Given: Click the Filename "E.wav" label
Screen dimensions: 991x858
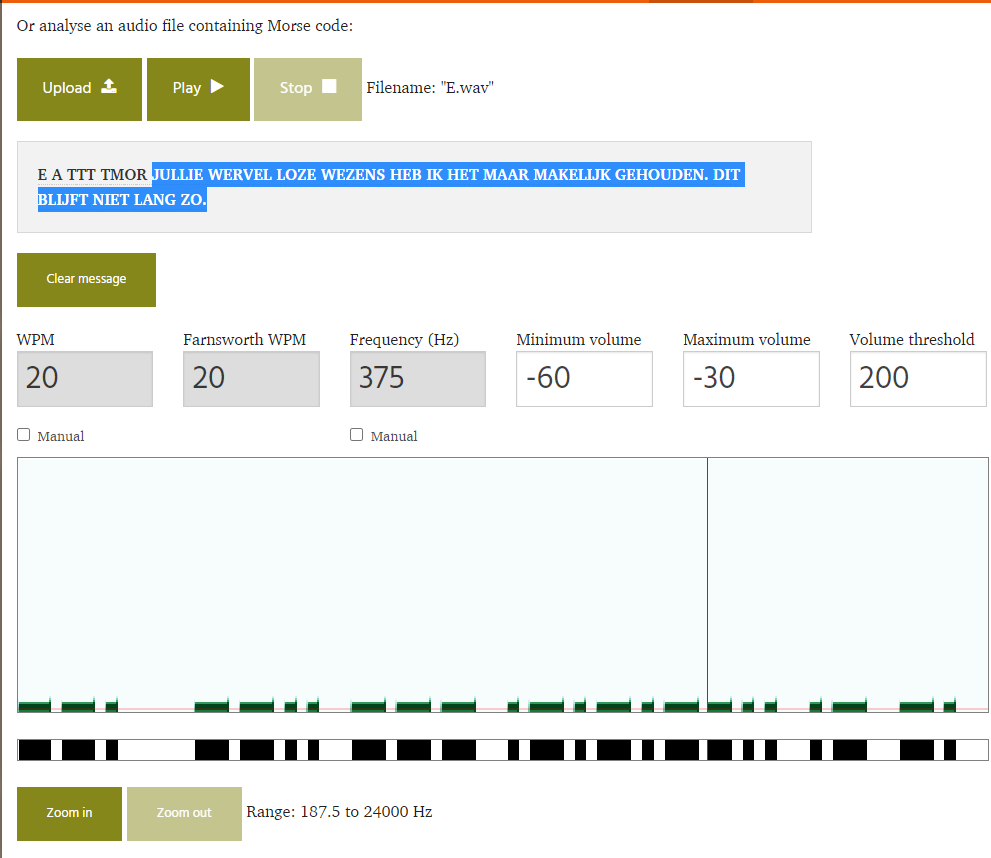Looking at the screenshot, I should click(x=430, y=88).
